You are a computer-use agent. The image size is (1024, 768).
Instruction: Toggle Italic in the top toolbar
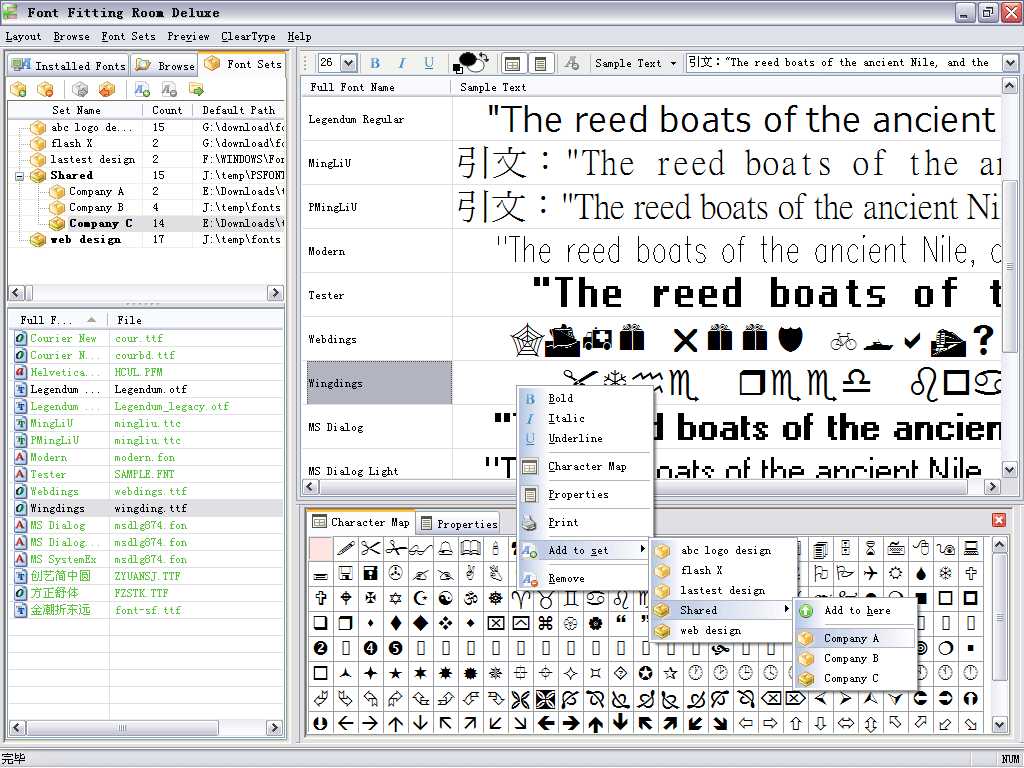pos(402,63)
